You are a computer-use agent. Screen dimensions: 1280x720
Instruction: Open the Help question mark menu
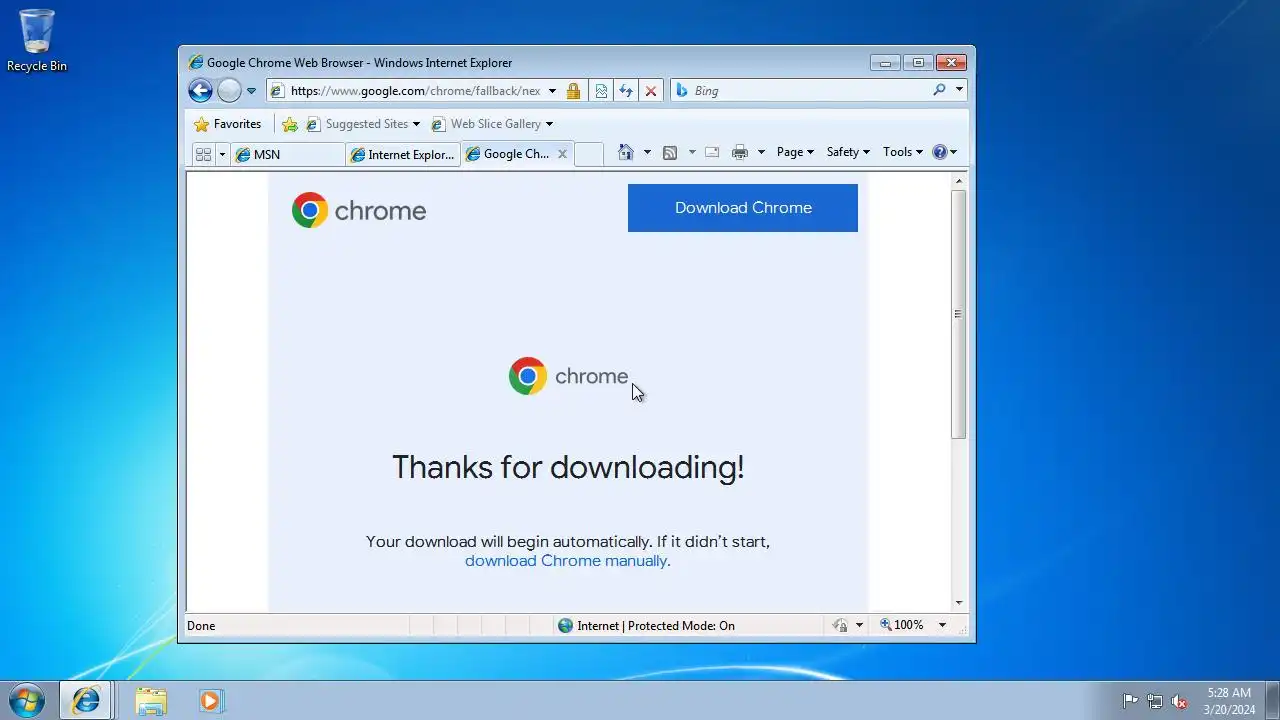click(945, 152)
